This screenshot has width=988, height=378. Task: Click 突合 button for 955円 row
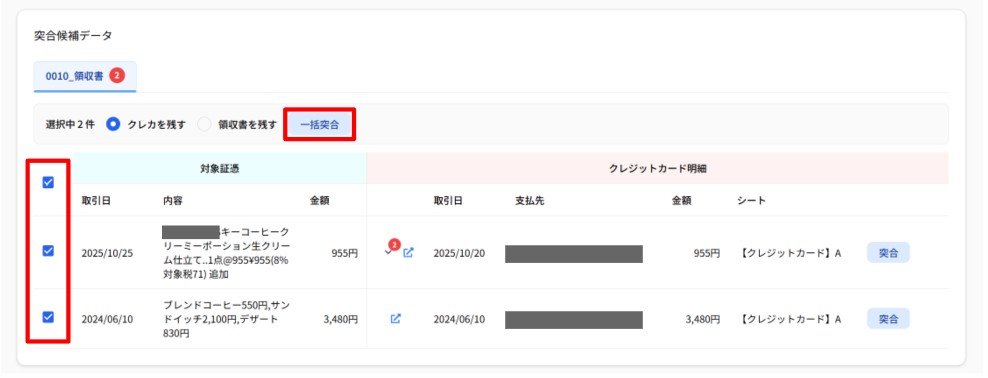[x=888, y=253]
